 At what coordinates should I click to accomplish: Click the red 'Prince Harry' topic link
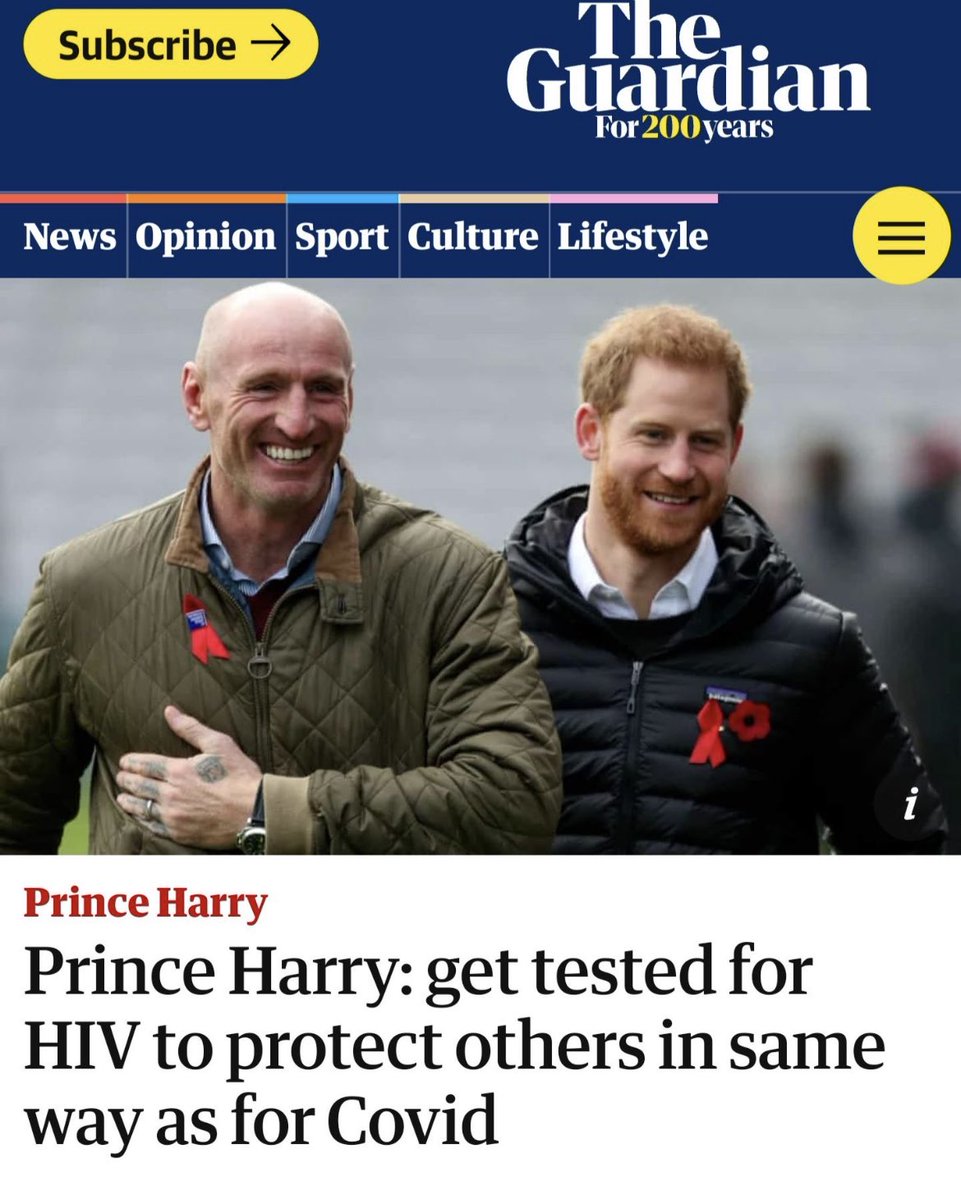tap(145, 904)
